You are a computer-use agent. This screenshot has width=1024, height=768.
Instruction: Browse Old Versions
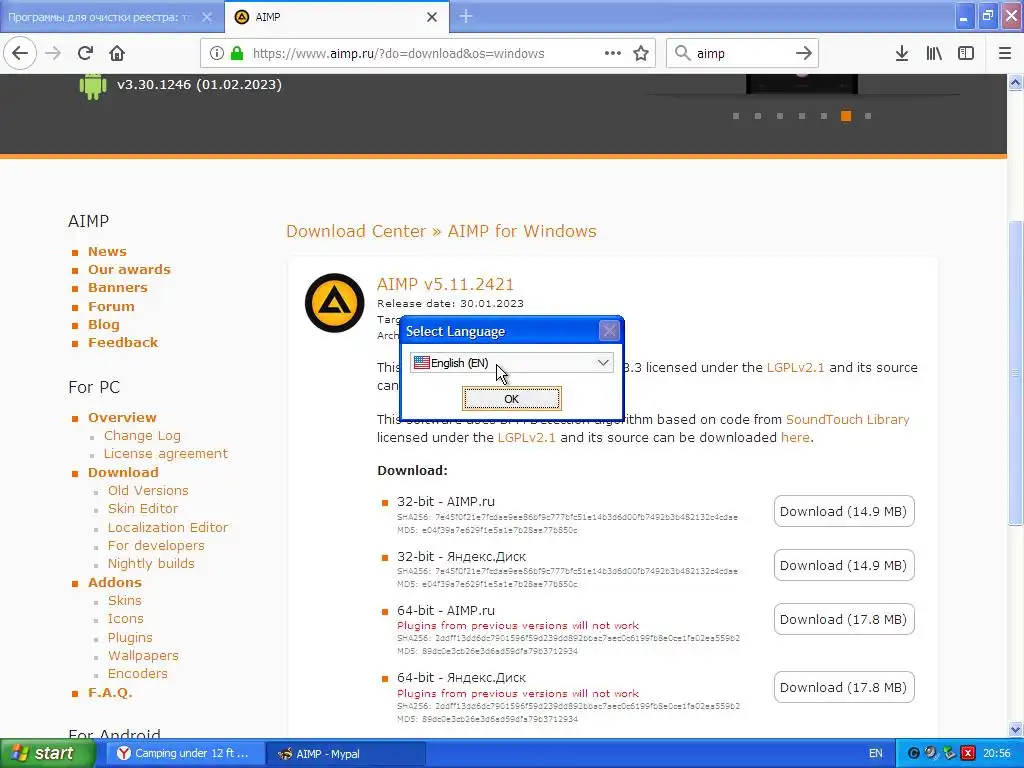tap(148, 490)
